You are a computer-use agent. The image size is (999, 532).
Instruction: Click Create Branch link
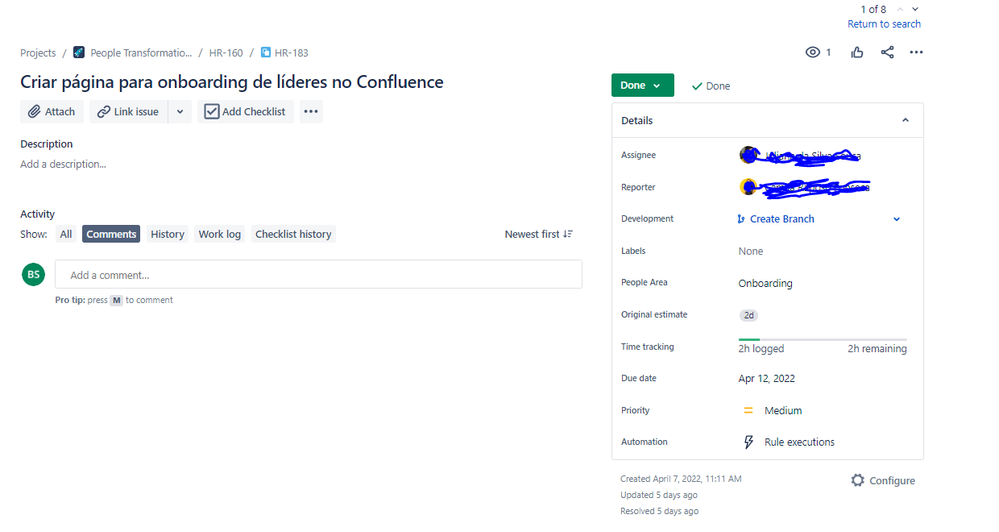click(x=782, y=219)
